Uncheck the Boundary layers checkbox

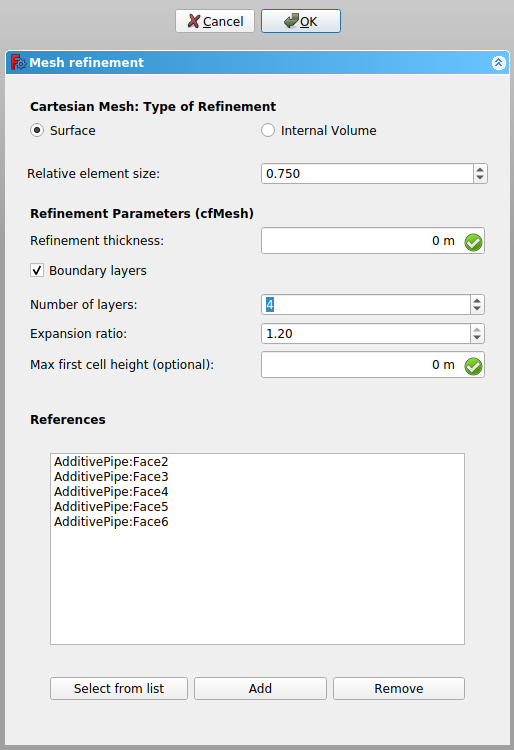pos(37,270)
